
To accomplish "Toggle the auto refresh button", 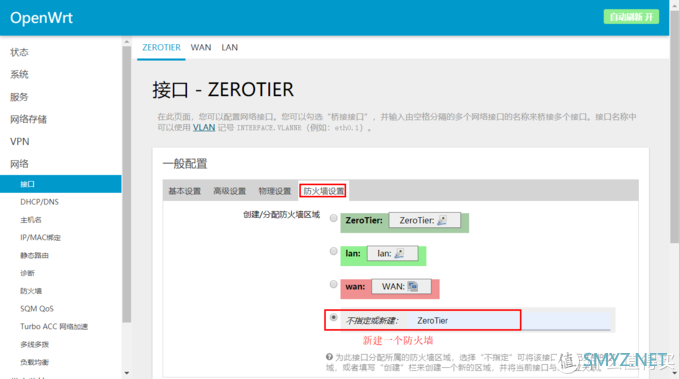I will coord(631,17).
